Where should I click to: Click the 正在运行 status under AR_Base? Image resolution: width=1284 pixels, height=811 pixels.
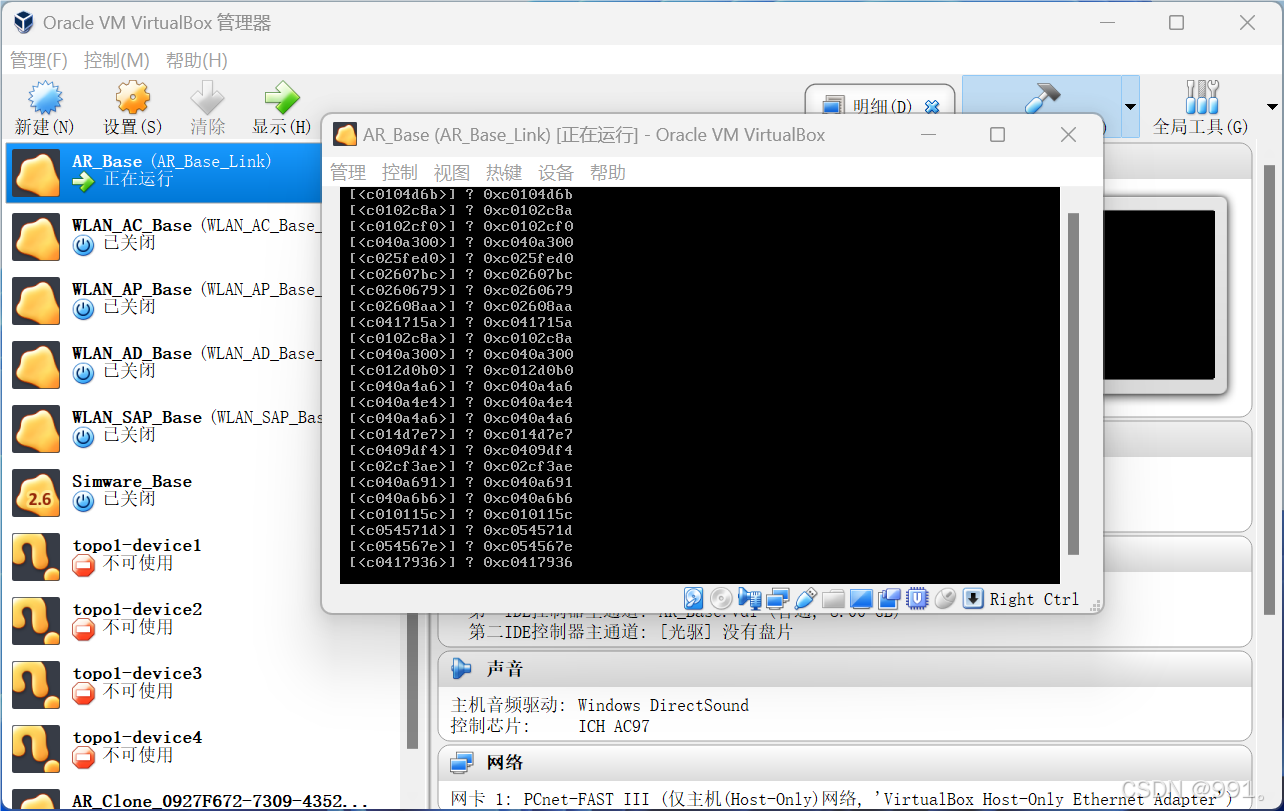pos(137,179)
